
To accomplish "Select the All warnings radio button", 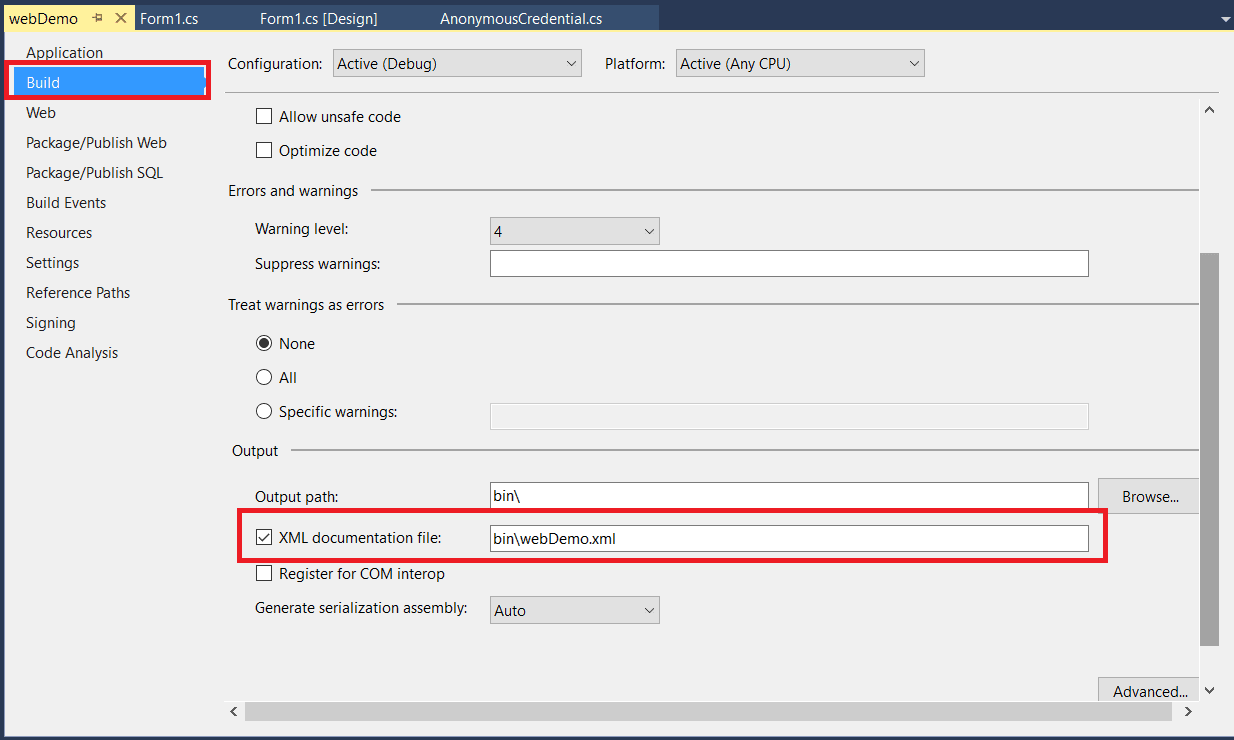I will [x=264, y=378].
